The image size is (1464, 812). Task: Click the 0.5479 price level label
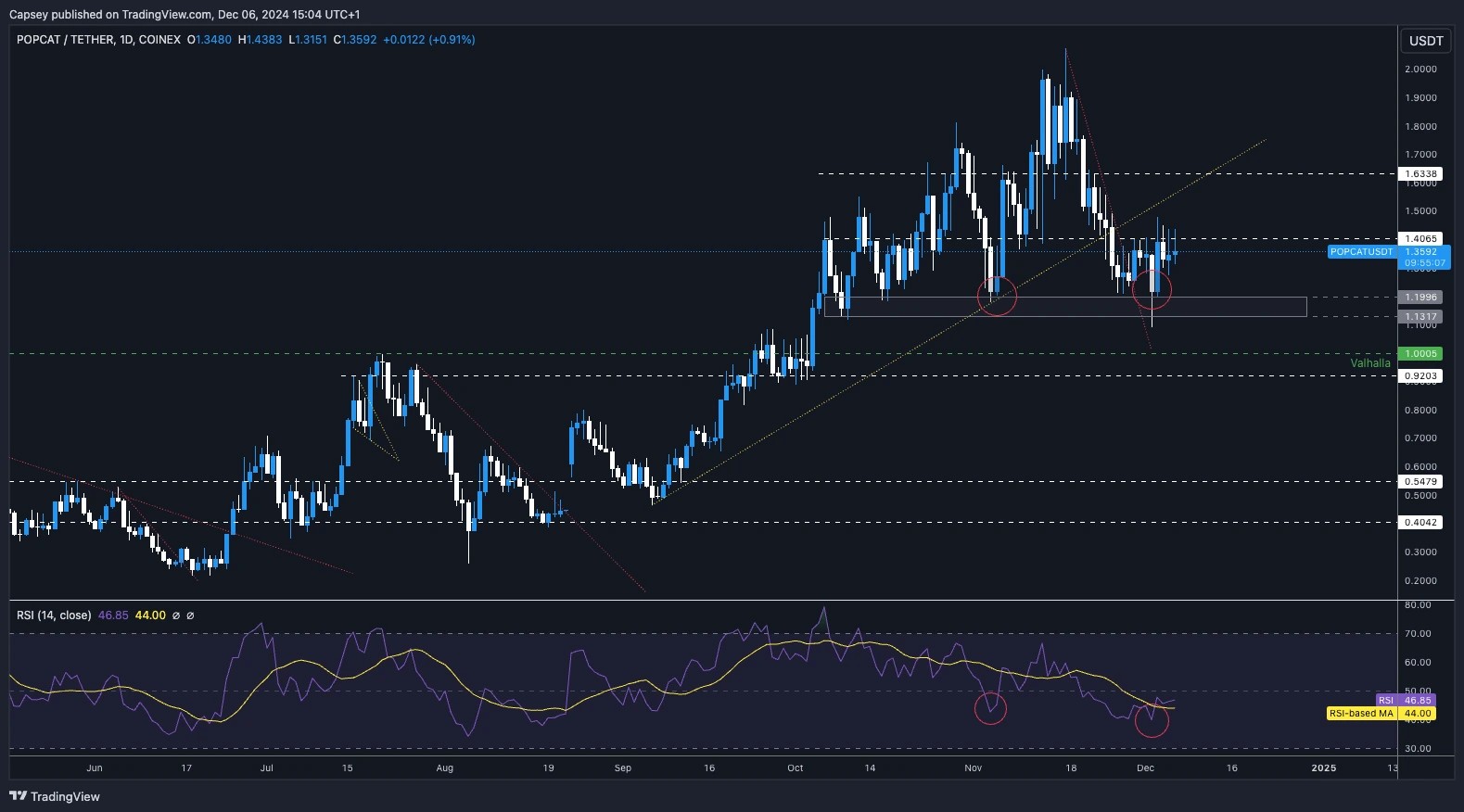click(x=1420, y=481)
